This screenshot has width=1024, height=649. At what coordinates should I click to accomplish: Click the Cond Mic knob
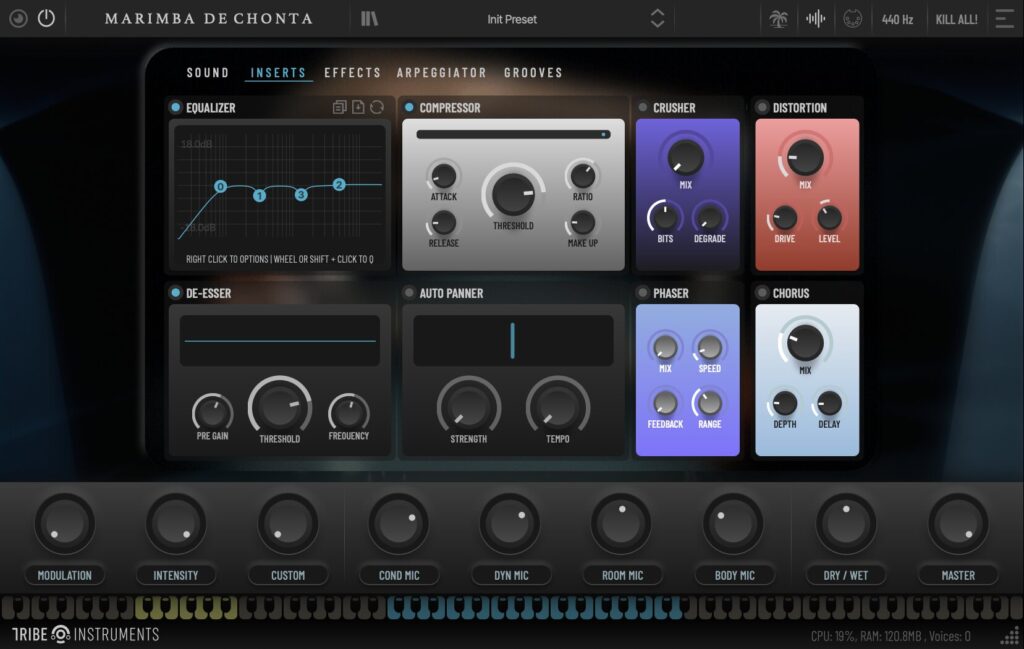pos(399,524)
